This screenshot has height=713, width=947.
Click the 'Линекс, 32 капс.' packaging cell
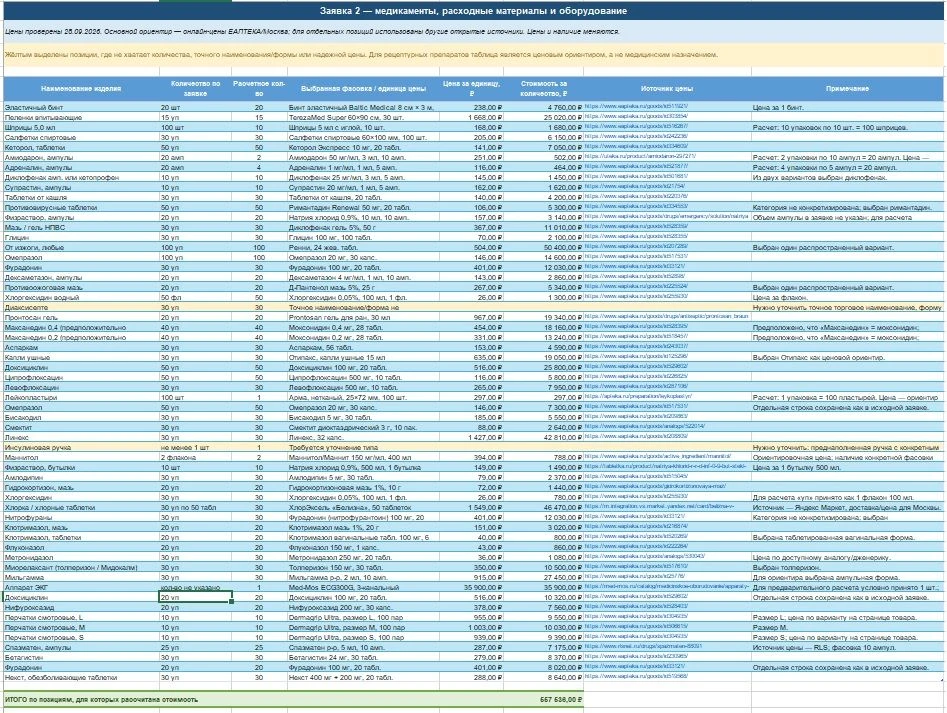(x=364, y=438)
